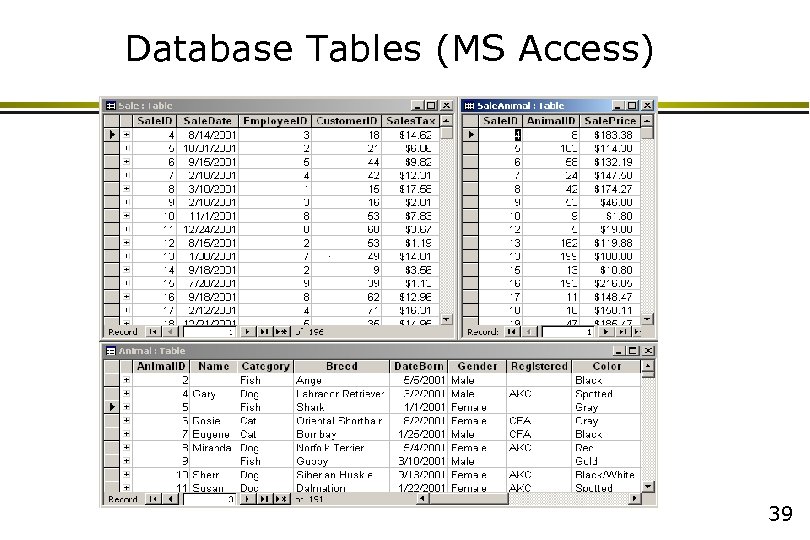The height and width of the screenshot is (540, 810).
Task: Select the Registered column header
Action: click(539, 366)
